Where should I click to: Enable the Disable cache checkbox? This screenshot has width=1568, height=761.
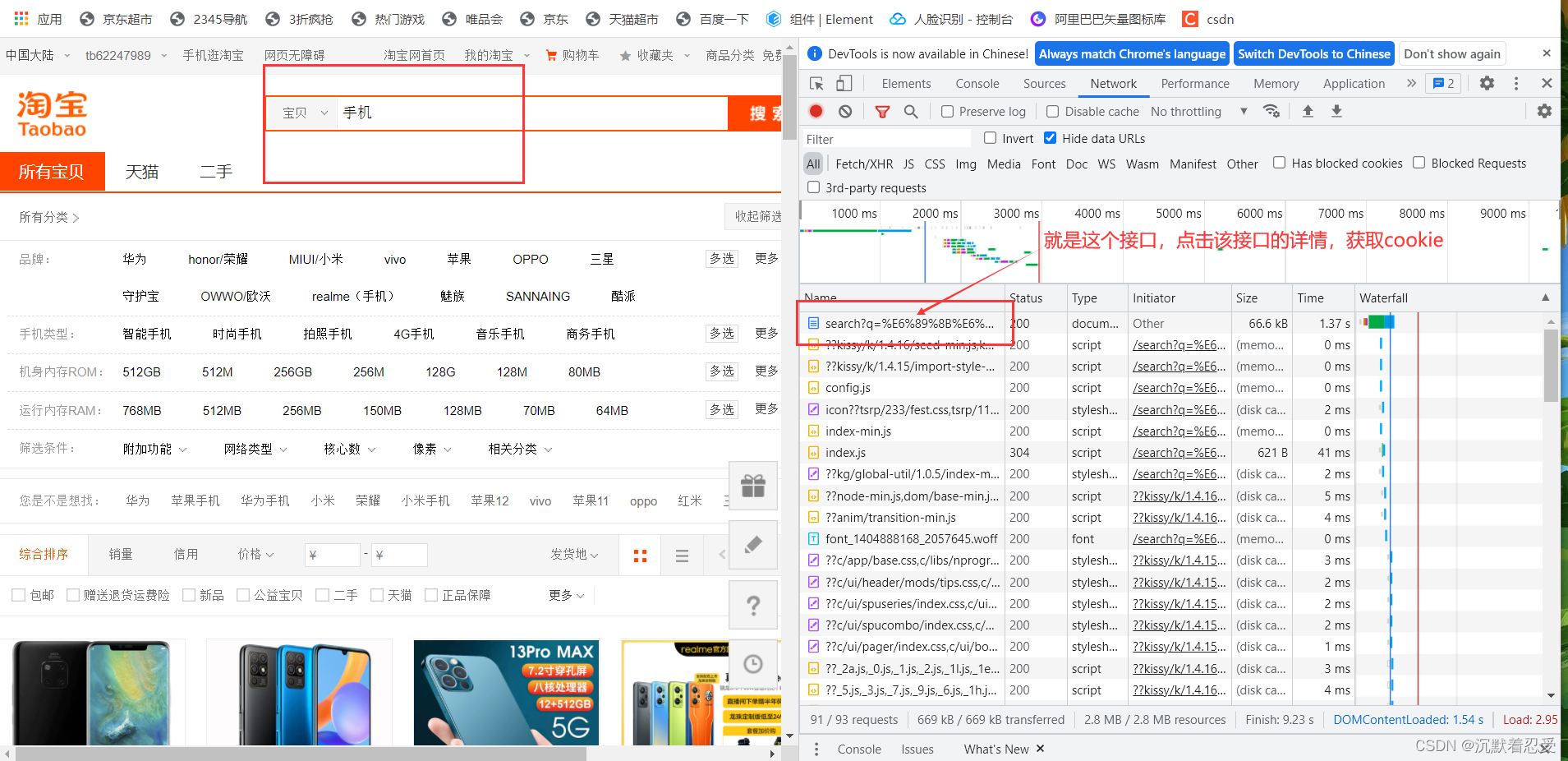click(1052, 111)
